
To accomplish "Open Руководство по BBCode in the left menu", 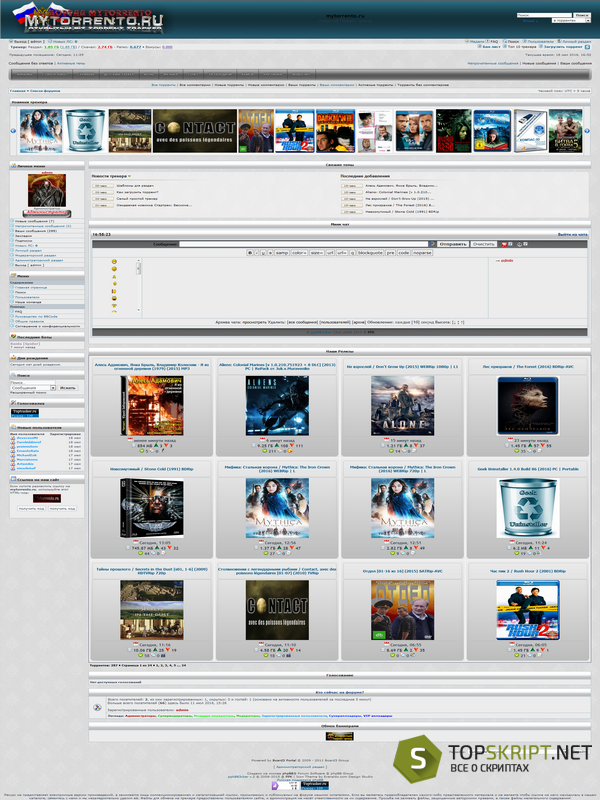I will (x=36, y=316).
